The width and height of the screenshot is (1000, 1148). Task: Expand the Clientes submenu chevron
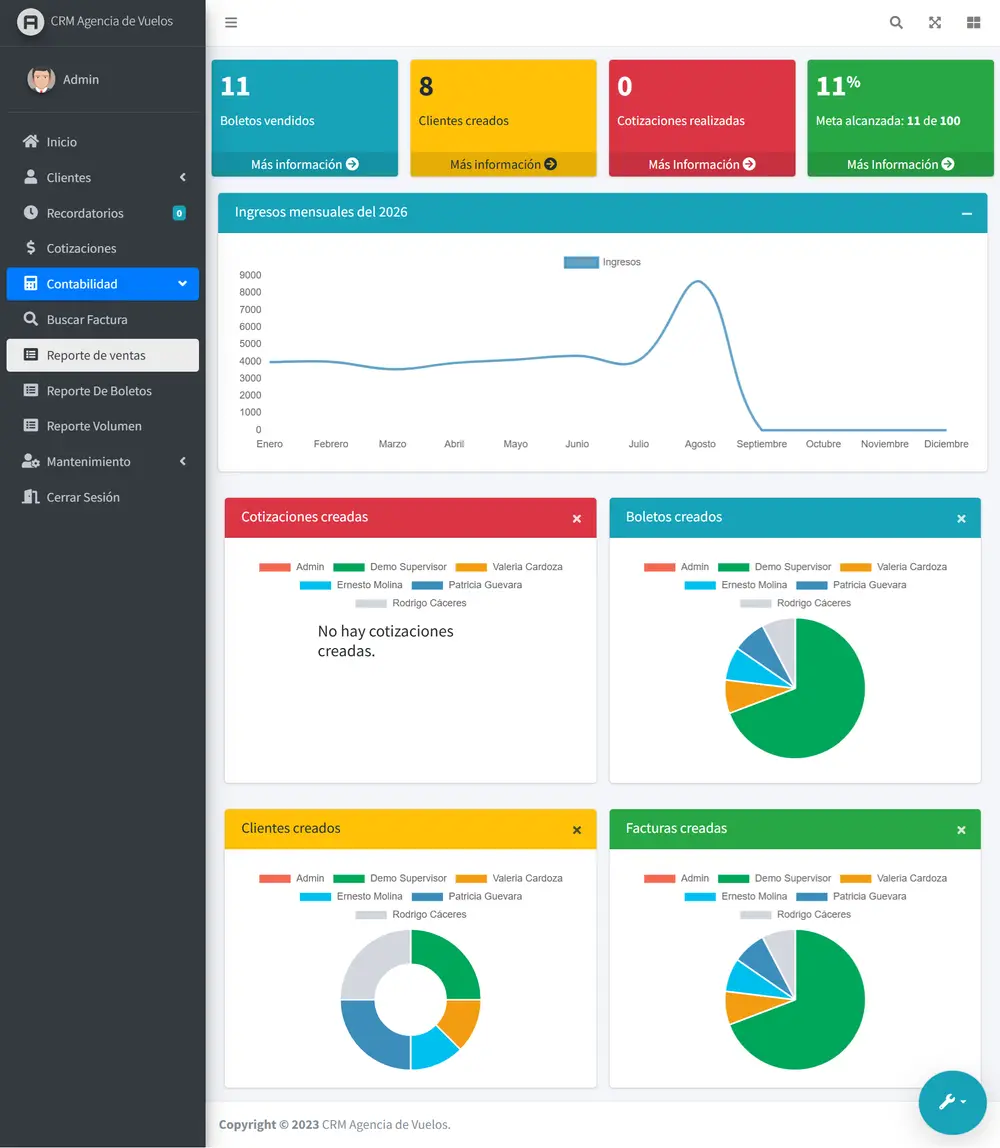point(183,177)
